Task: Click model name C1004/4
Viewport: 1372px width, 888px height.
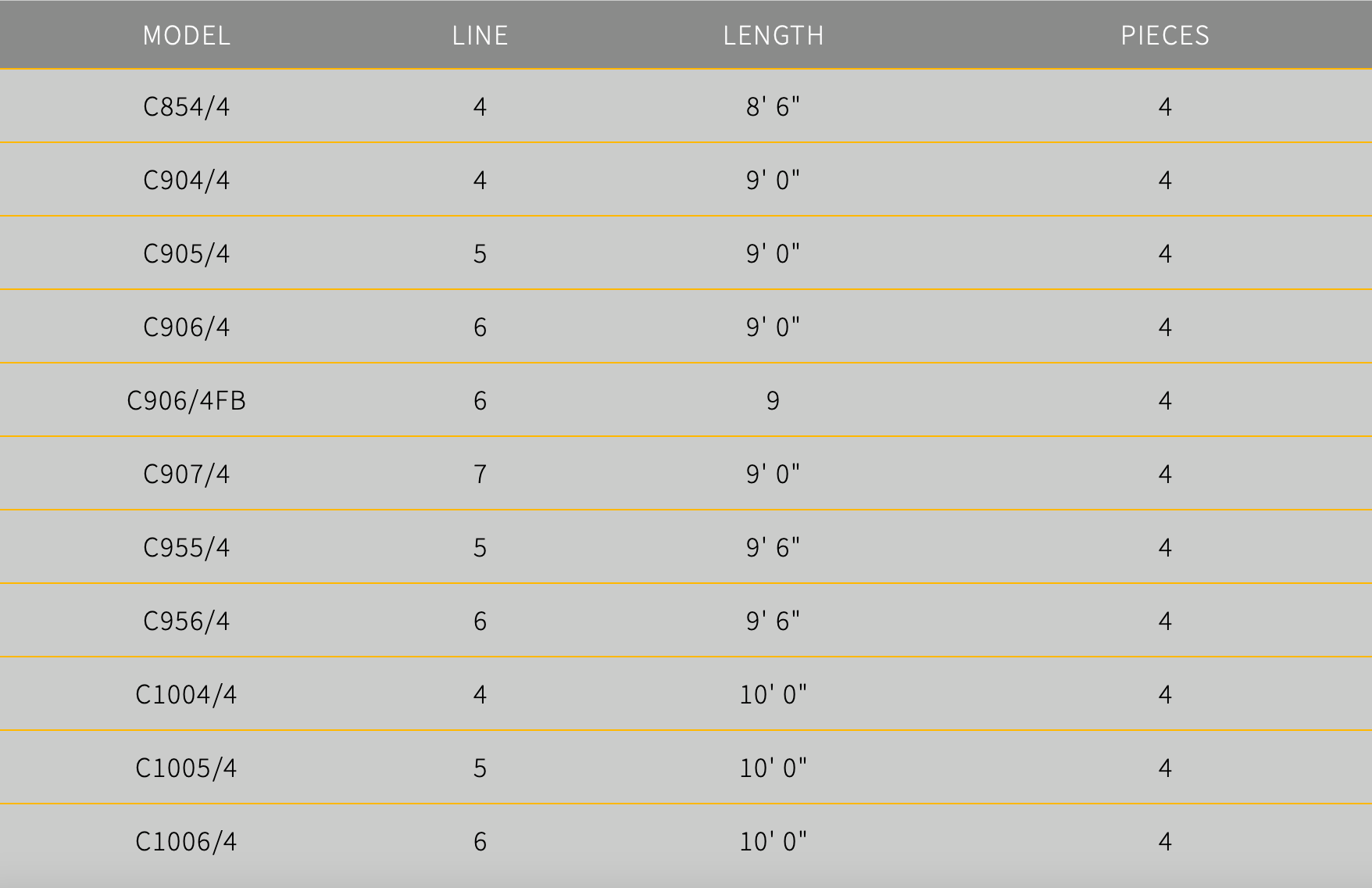Action: click(x=187, y=694)
